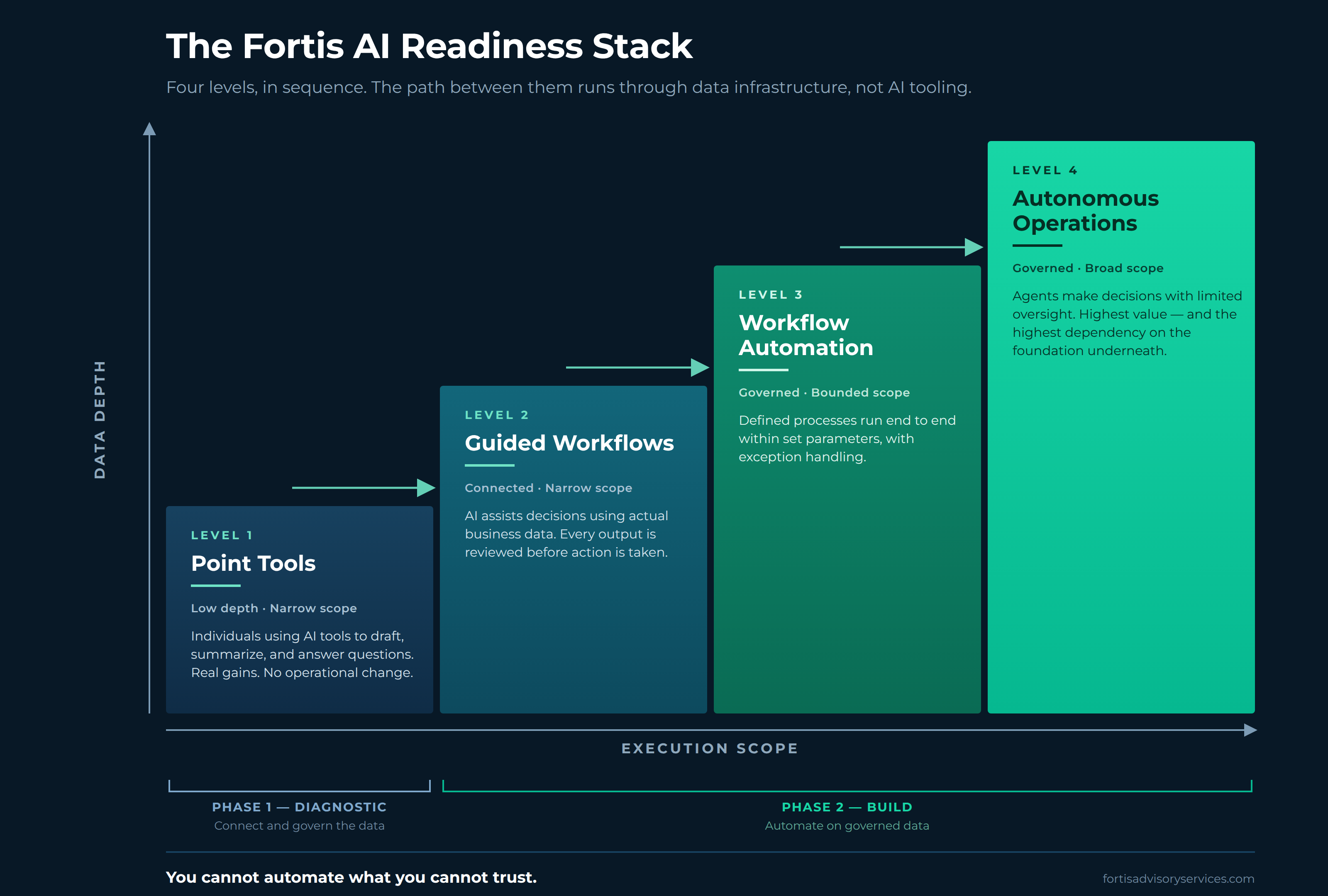
Task: Select the 'LEVEL 4' label
Action: 1045,170
